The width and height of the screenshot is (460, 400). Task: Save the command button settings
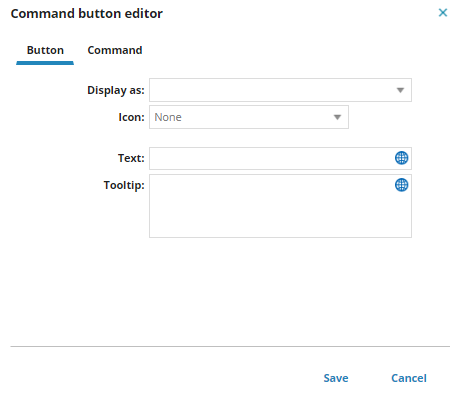coord(336,378)
